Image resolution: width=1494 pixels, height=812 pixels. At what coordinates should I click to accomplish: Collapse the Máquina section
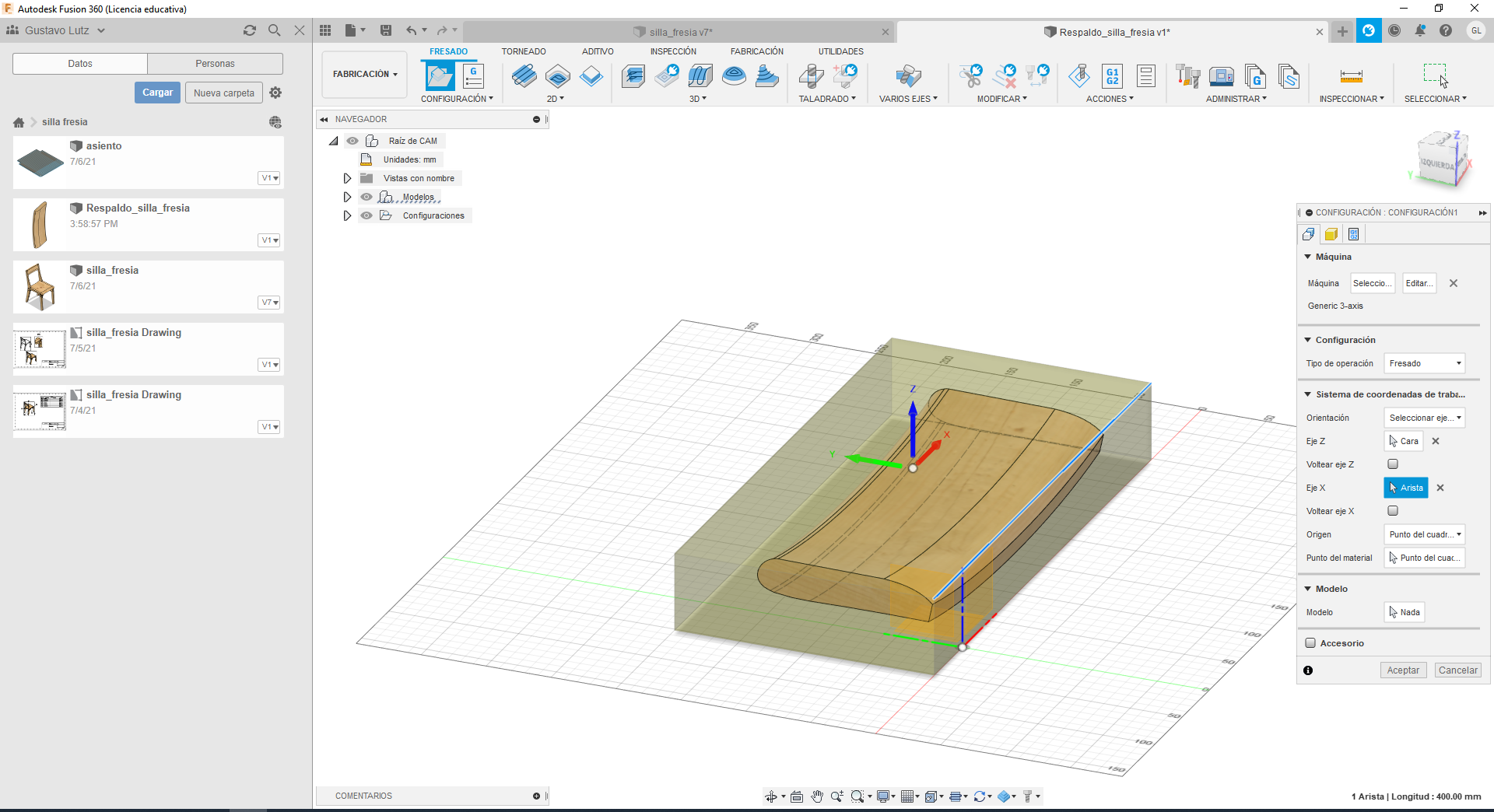tap(1308, 257)
